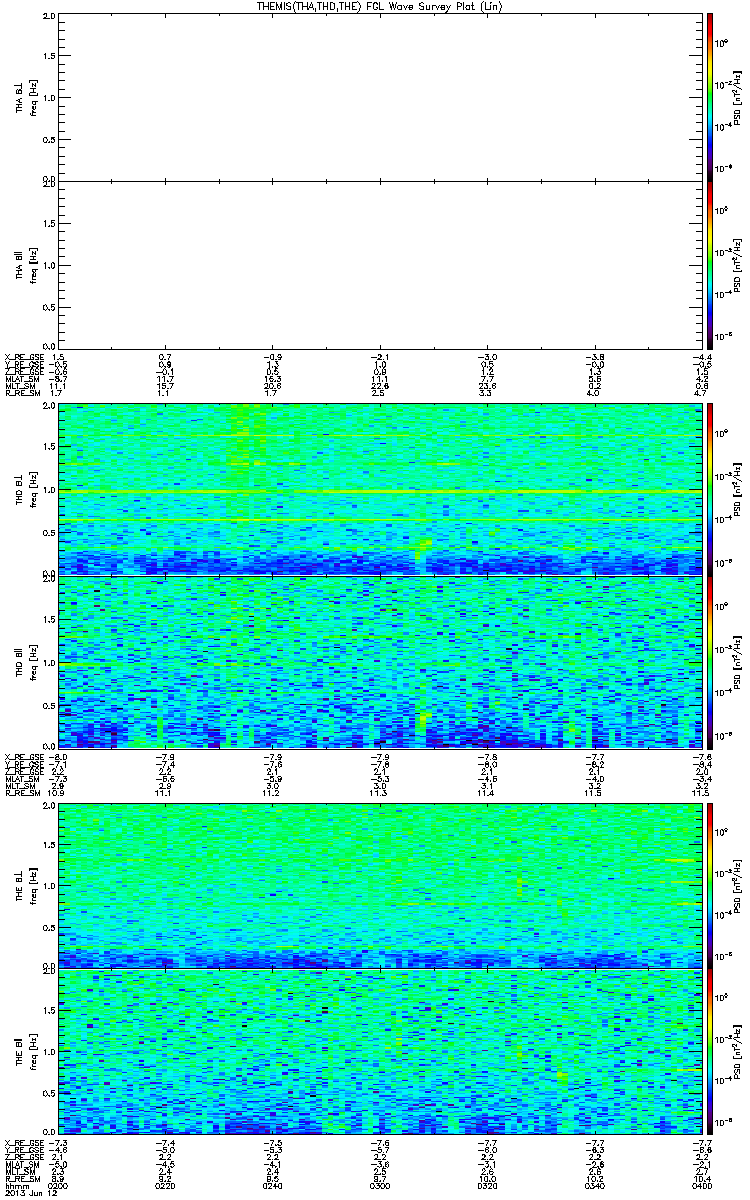The height and width of the screenshot is (1200, 750).
Task: Click the '0240' time tick label at bottom
Action: click(x=273, y=1186)
